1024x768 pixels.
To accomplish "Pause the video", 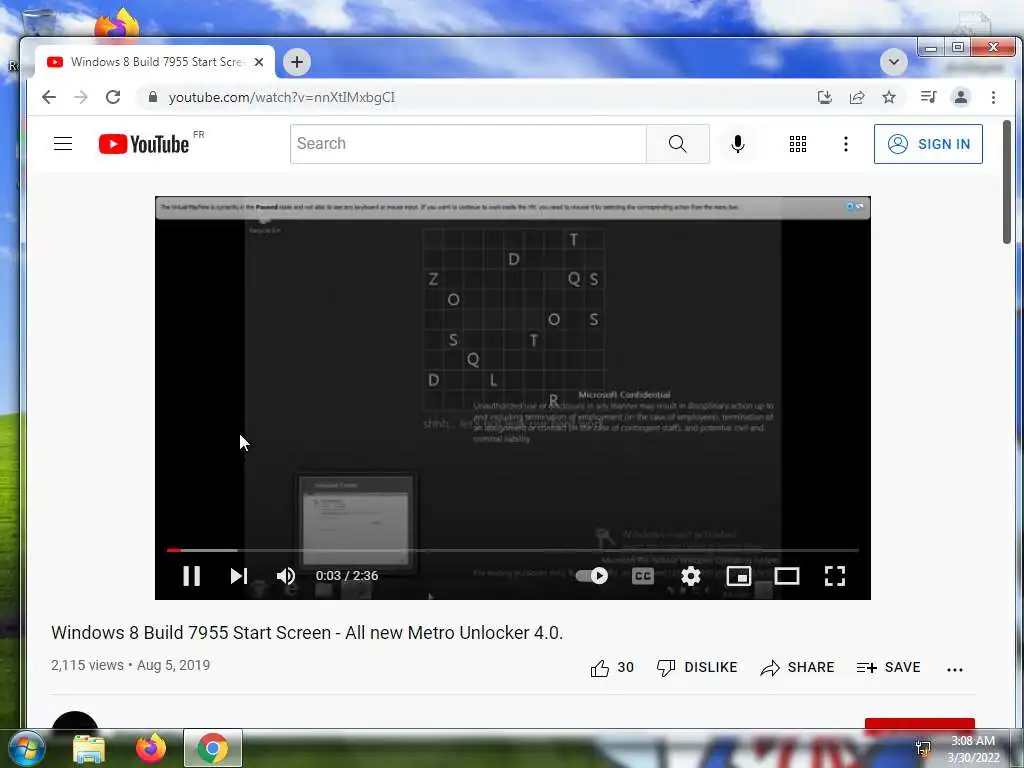I will [191, 575].
